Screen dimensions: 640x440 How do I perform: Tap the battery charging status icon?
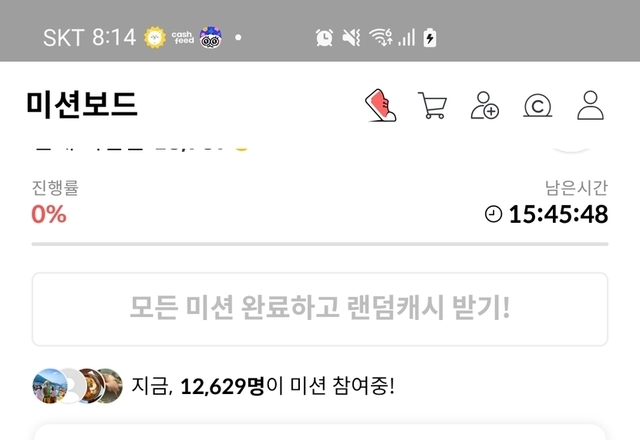coord(430,38)
